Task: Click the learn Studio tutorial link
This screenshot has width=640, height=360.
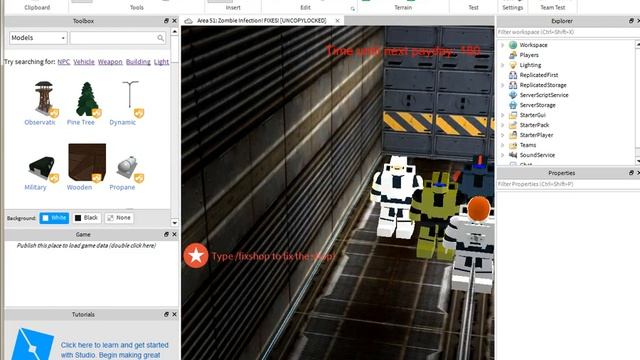Action: coord(114,350)
